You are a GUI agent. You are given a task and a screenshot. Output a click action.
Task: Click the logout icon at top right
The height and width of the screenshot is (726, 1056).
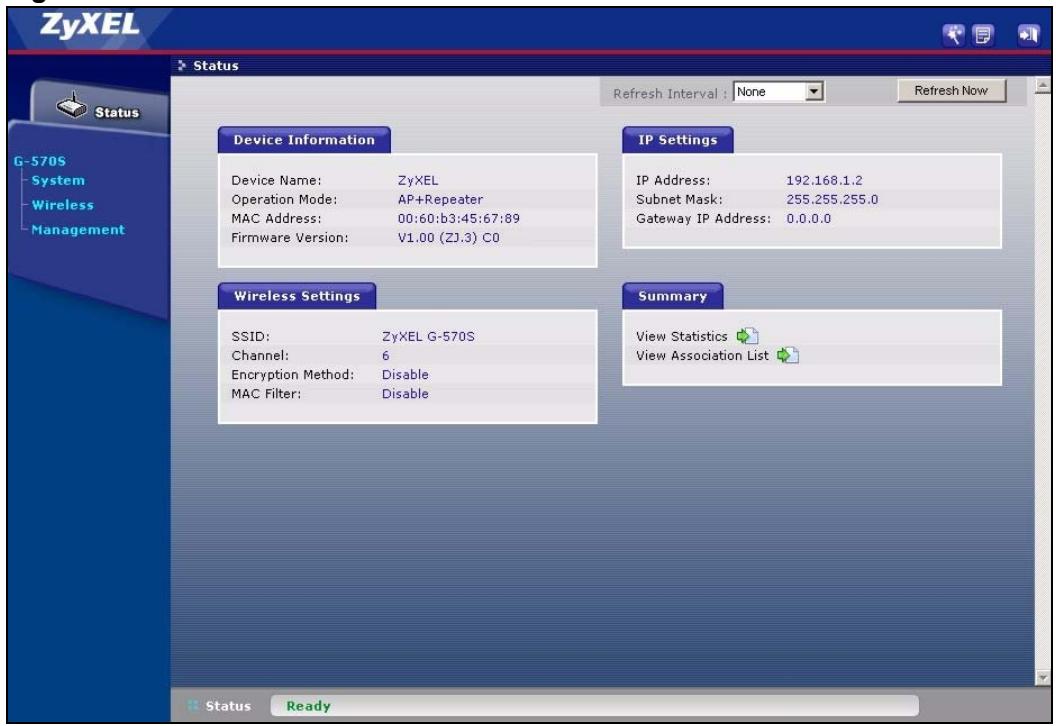(1028, 34)
